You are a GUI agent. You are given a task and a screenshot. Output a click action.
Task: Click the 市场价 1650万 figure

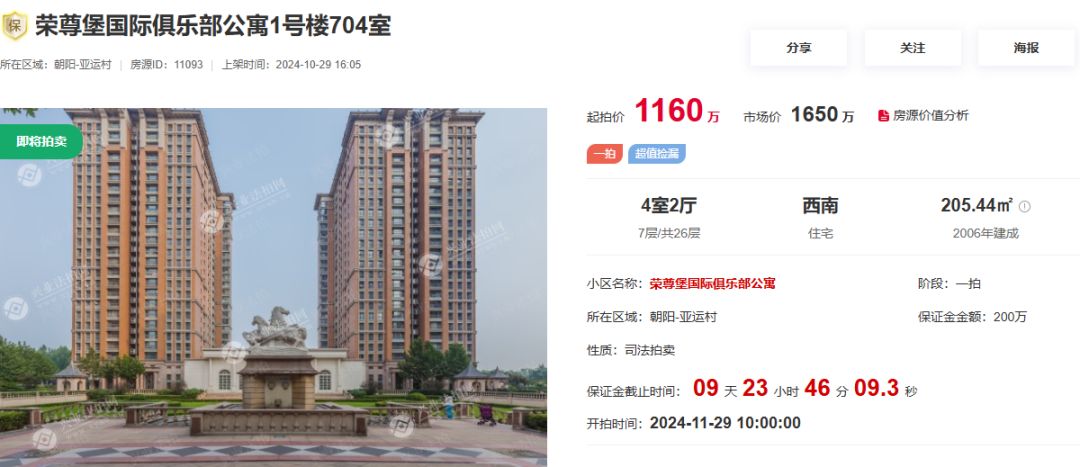(798, 115)
